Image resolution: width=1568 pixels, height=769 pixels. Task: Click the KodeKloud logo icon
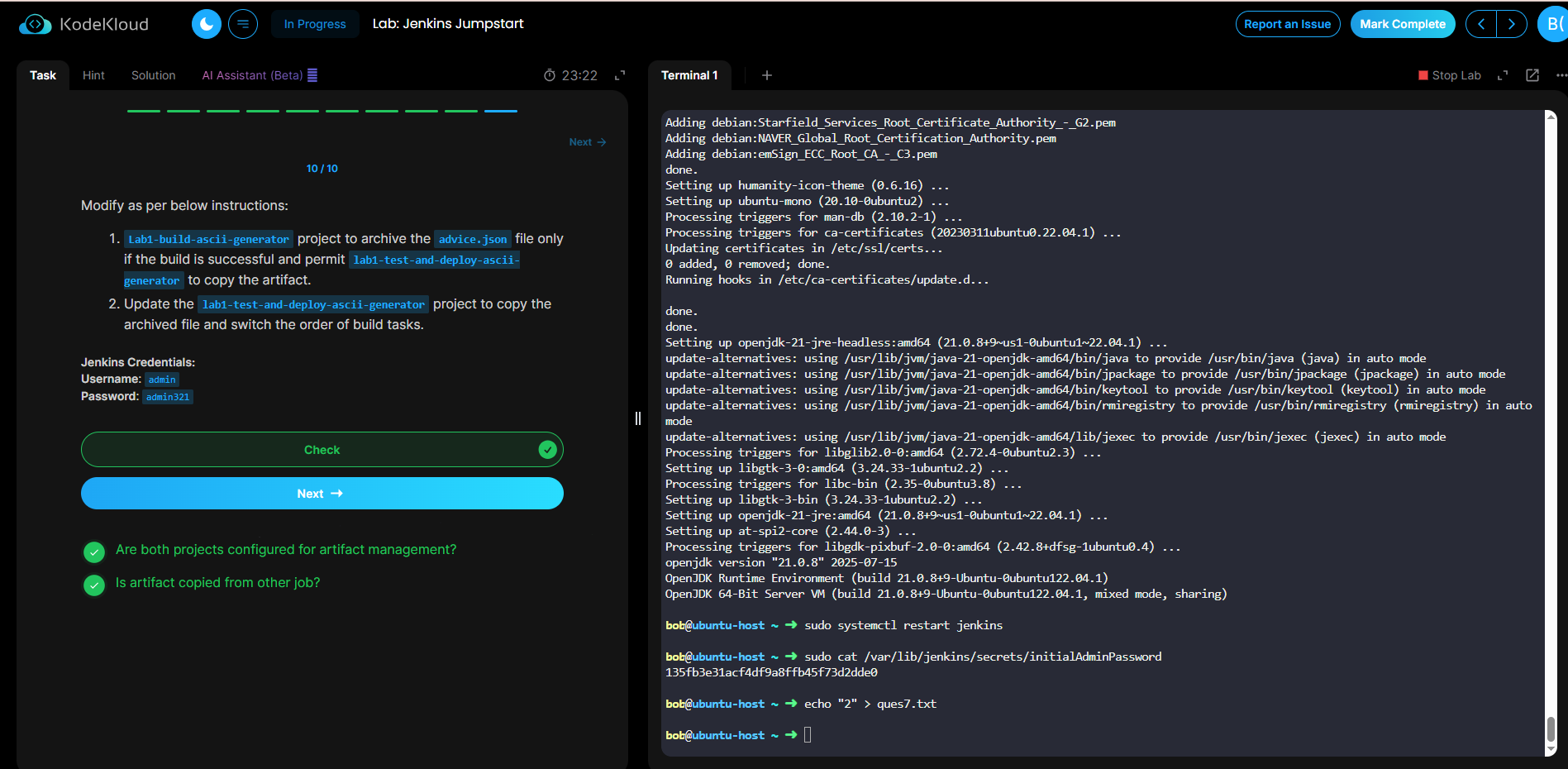35,24
